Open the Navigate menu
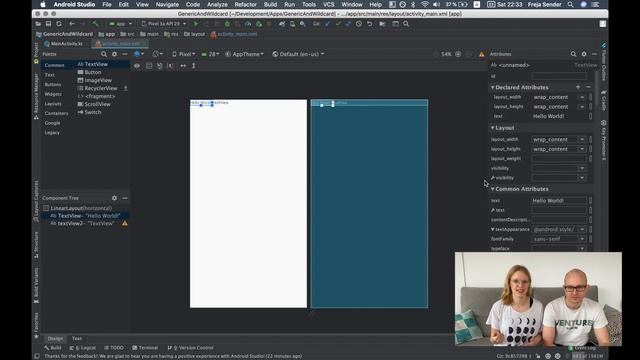 pos(167,4)
